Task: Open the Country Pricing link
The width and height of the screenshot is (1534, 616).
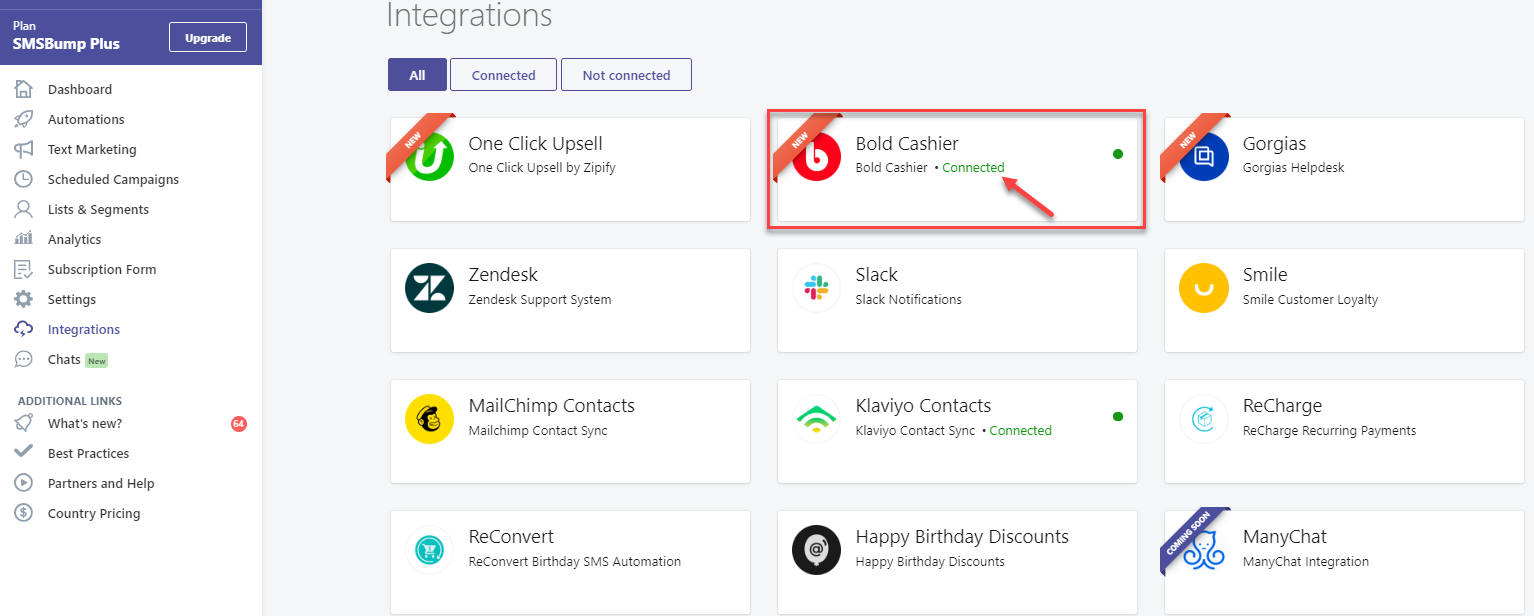Action: click(x=94, y=513)
